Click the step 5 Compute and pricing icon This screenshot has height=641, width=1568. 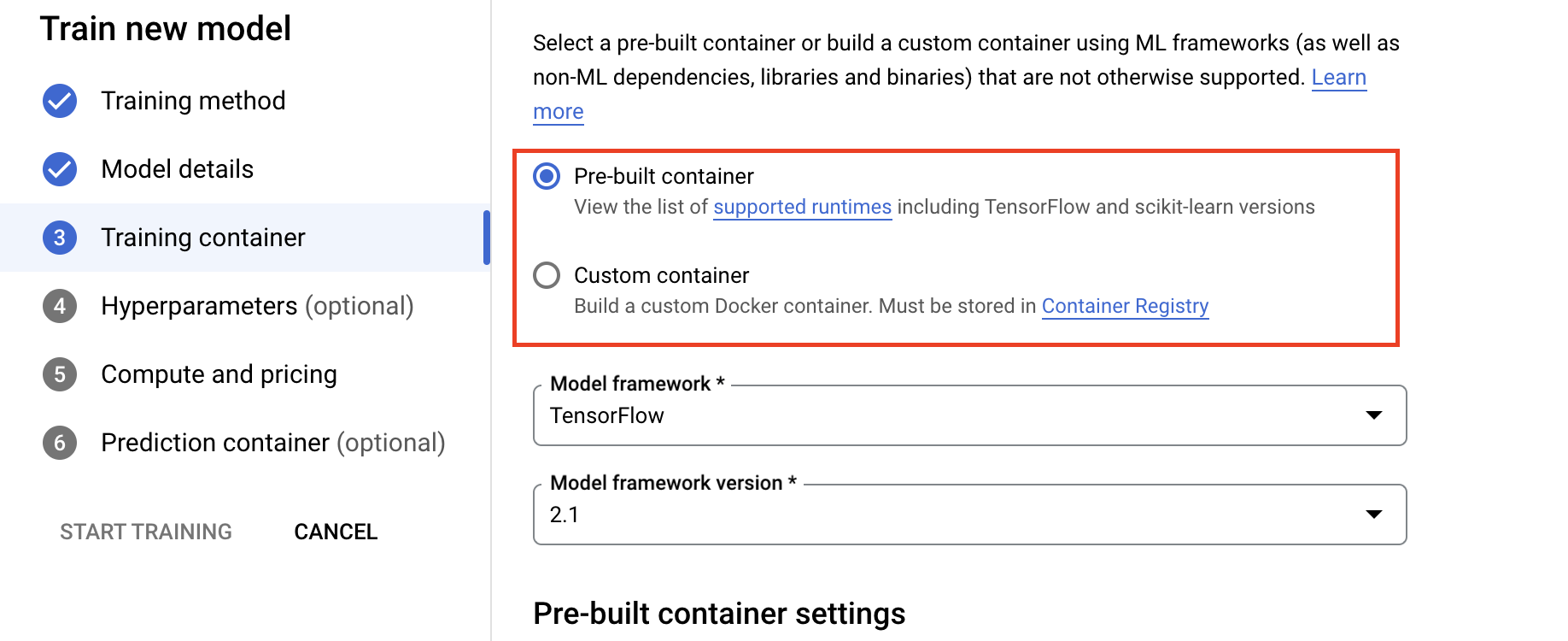59,373
